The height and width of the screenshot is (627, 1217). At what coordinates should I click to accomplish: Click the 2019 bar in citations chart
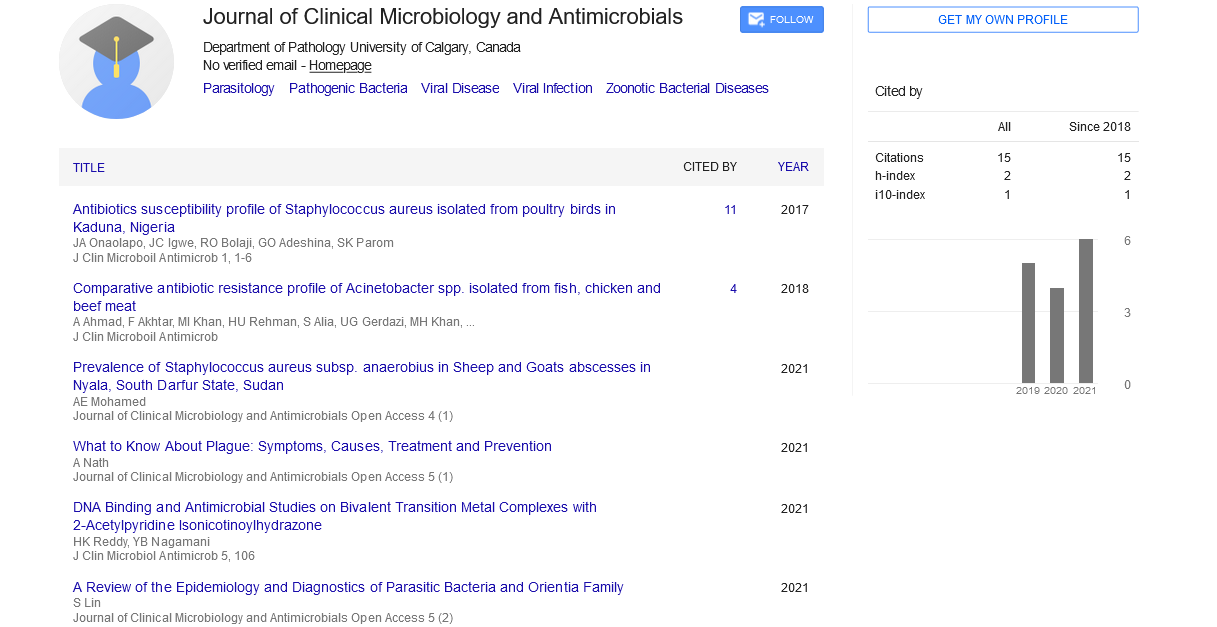click(x=1028, y=323)
